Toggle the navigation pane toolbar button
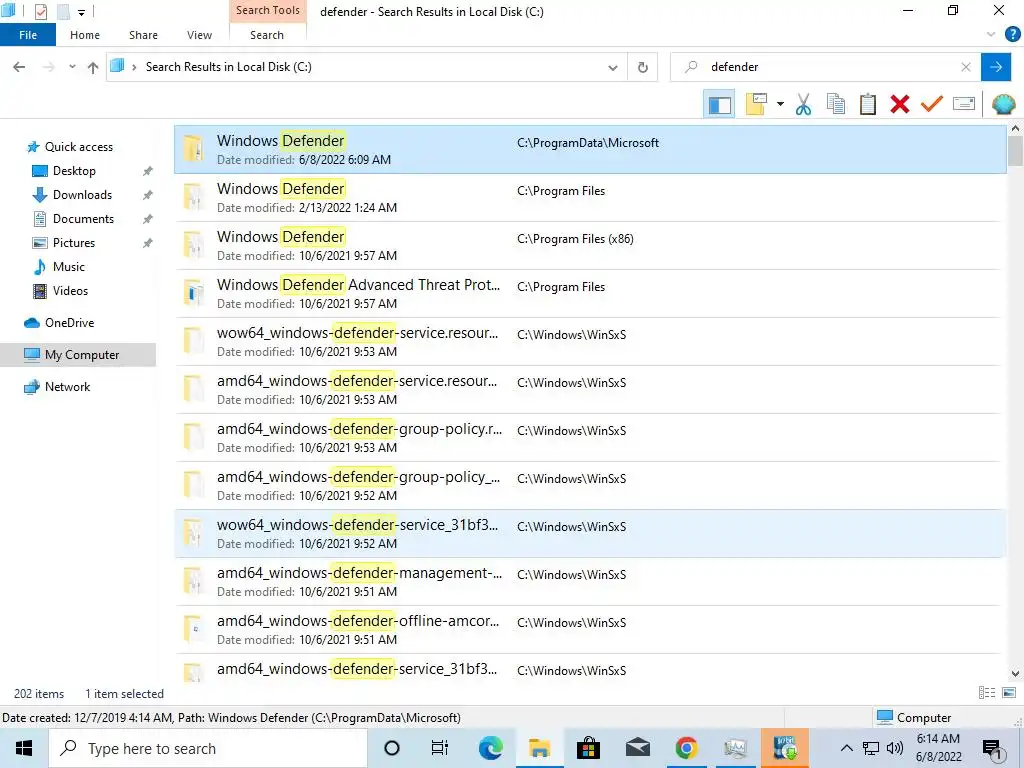Viewport: 1024px width, 768px height. (x=719, y=104)
